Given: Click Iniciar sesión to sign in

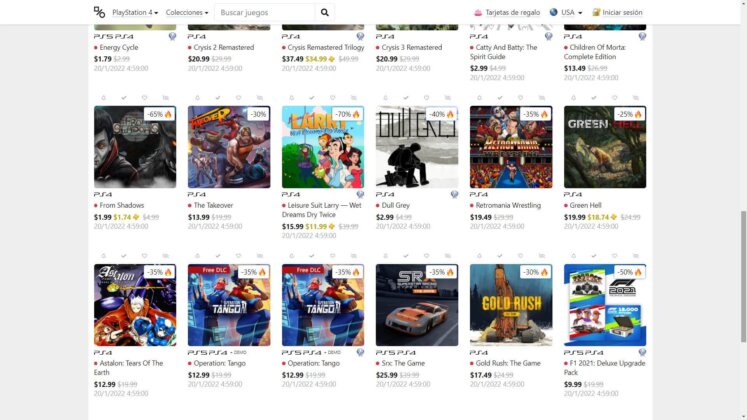Looking at the screenshot, I should 617,12.
